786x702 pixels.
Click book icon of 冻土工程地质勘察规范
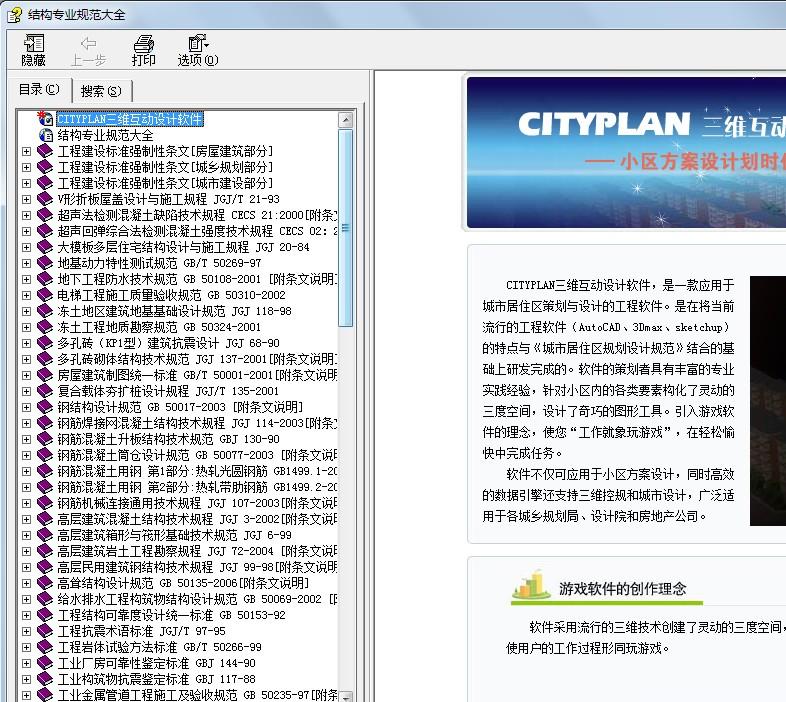coord(45,327)
